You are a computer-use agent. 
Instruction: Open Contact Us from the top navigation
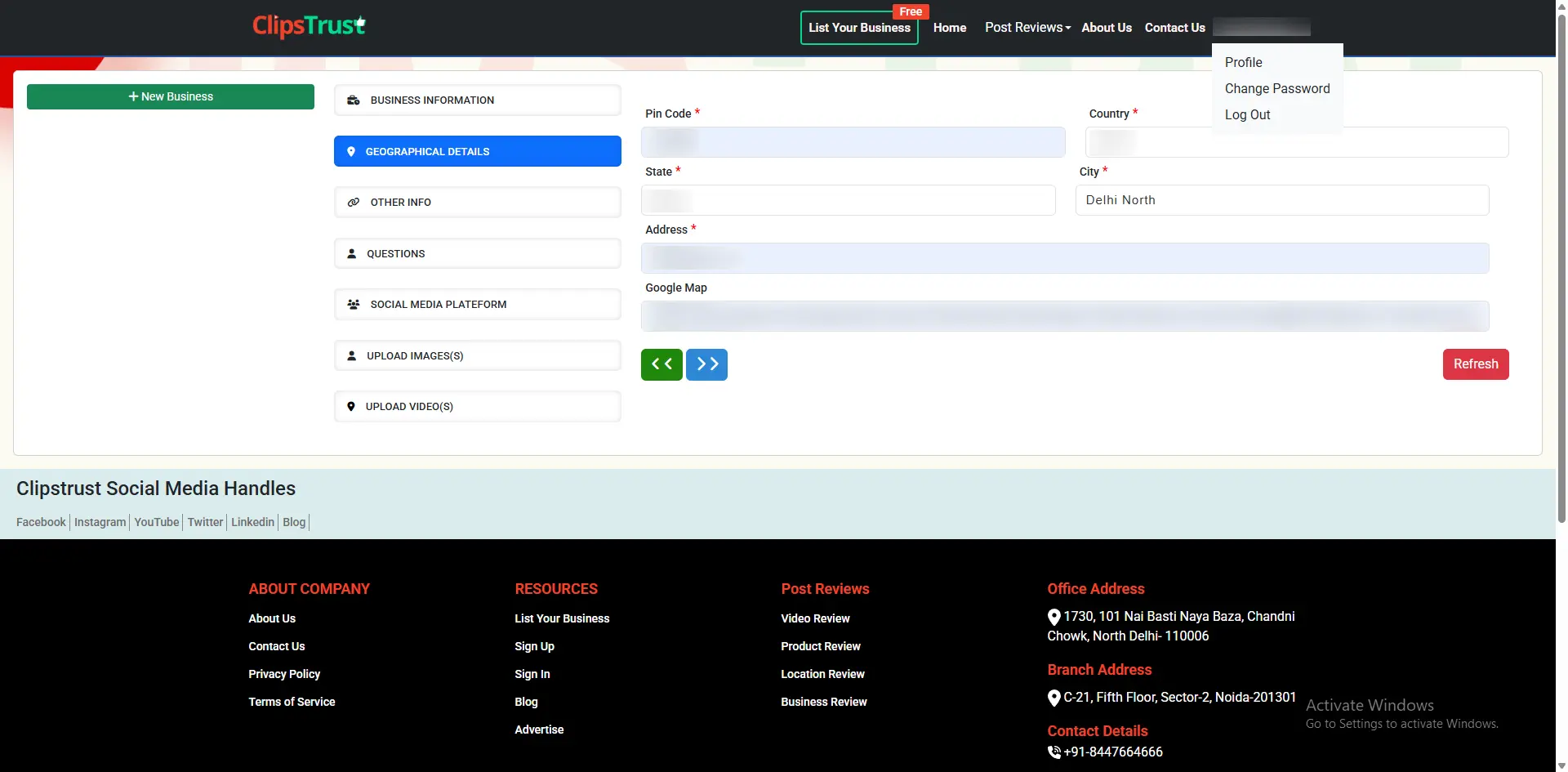click(1175, 28)
